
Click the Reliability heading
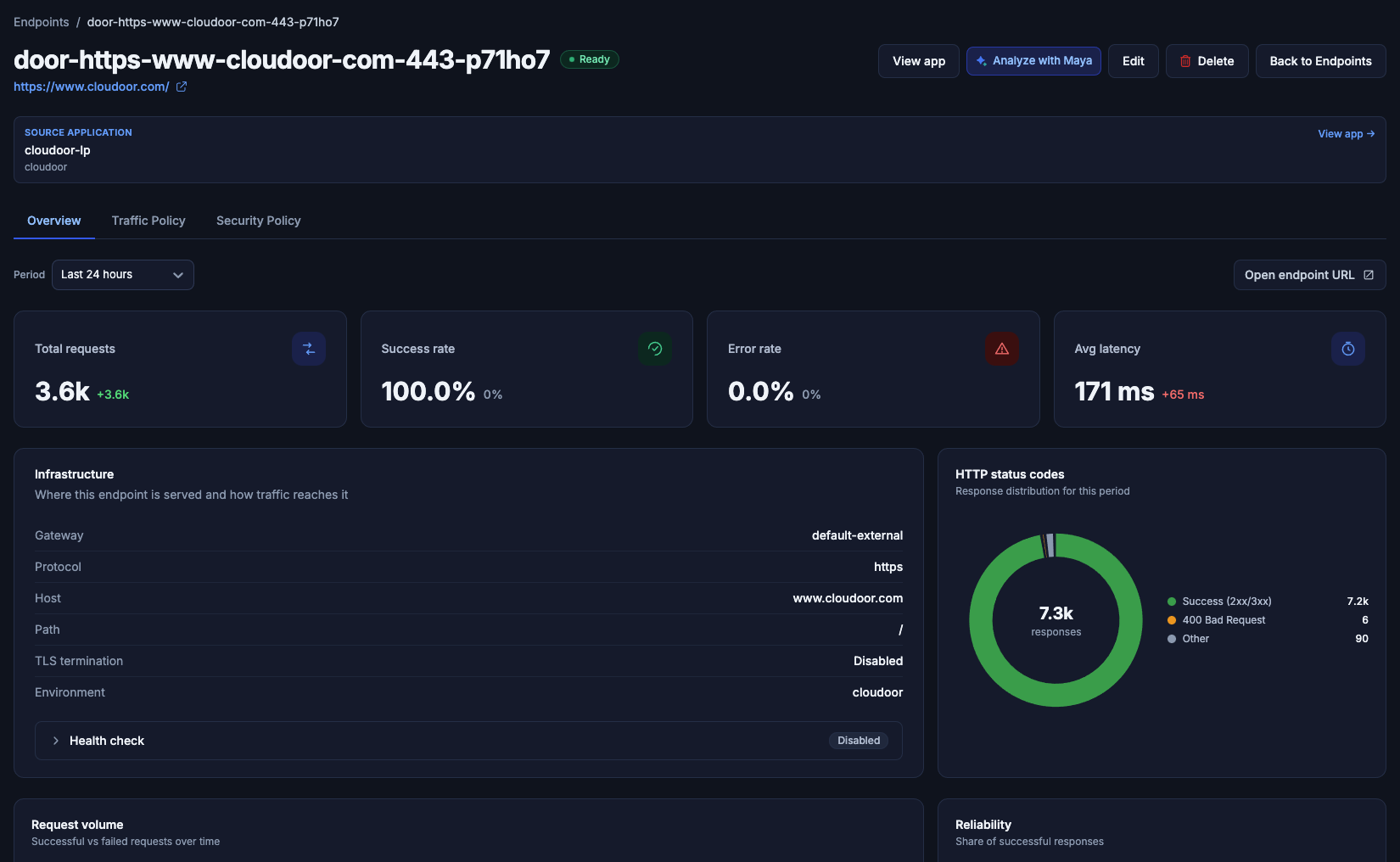pyautogui.click(x=983, y=825)
